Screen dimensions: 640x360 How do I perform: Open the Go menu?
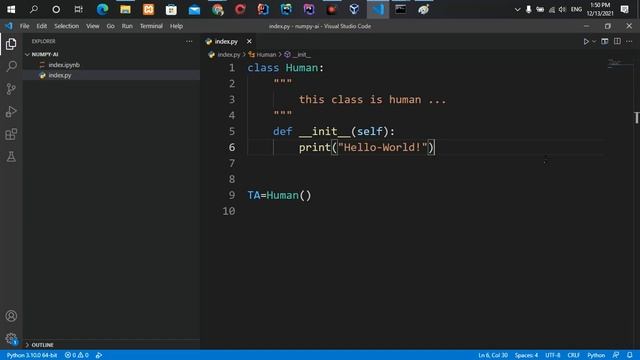pos(111,26)
